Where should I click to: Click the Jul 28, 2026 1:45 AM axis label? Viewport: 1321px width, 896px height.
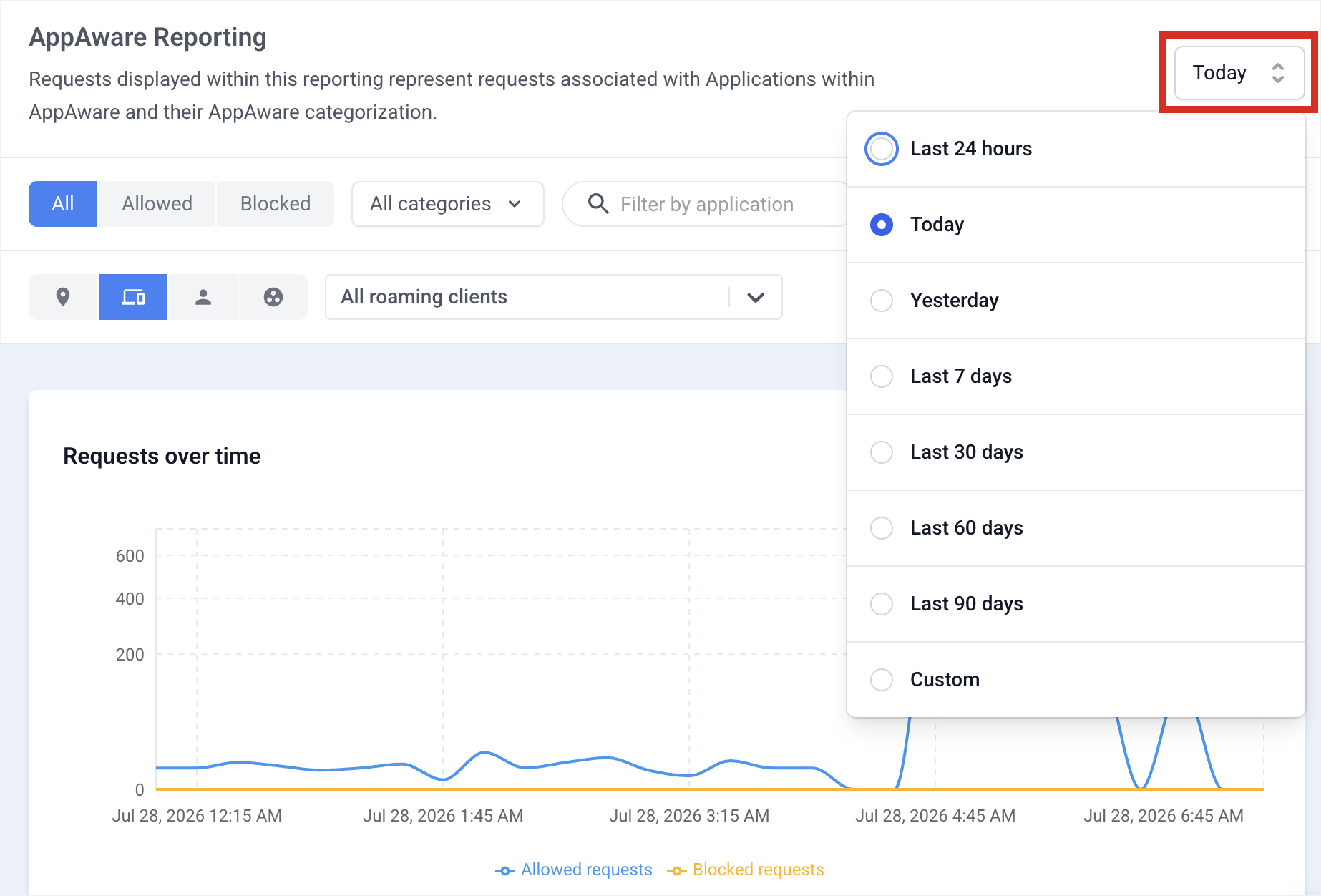point(443,816)
